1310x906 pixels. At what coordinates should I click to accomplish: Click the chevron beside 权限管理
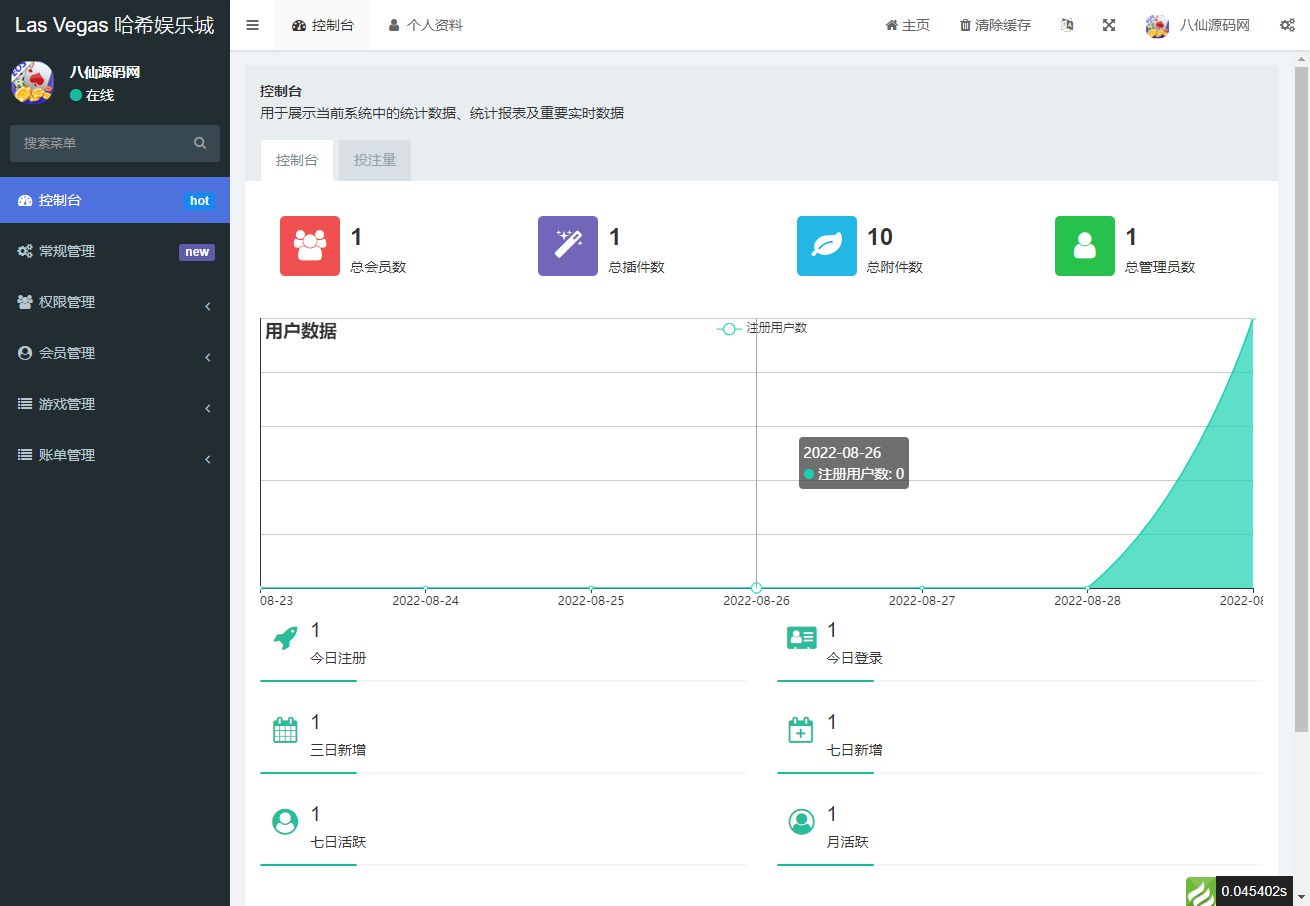pos(208,306)
